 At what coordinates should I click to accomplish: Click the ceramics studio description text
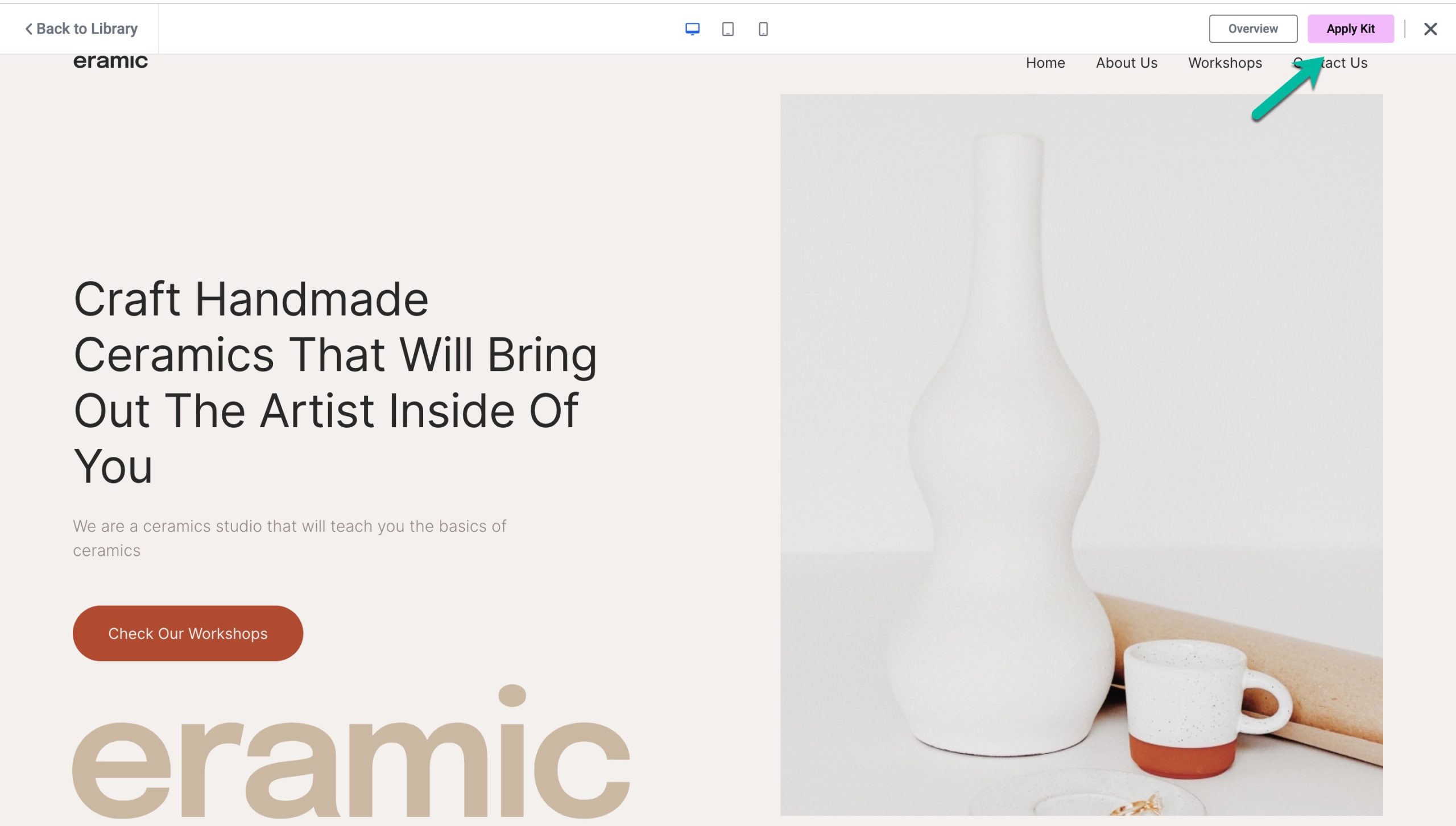point(289,538)
